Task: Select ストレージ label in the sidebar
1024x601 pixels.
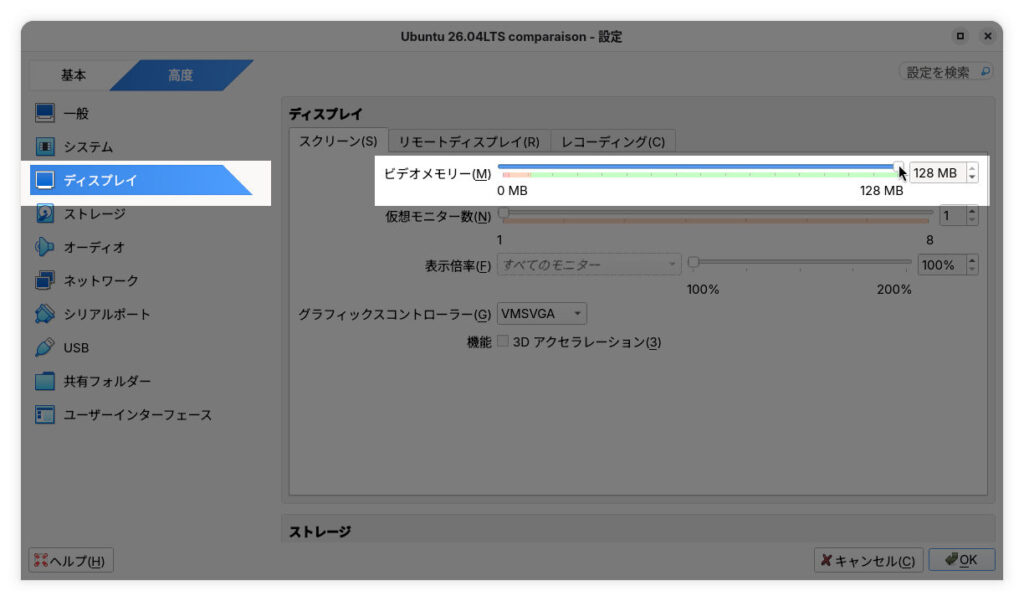Action: pos(95,214)
